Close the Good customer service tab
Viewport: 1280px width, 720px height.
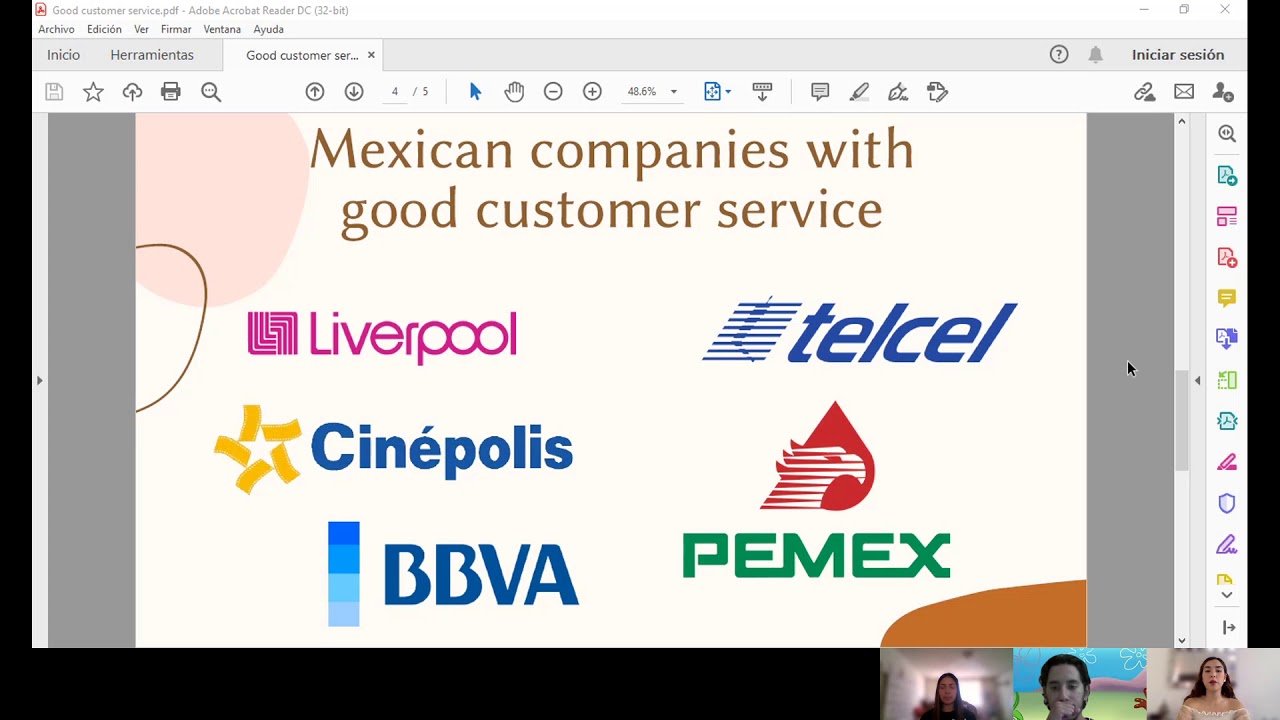(371, 55)
